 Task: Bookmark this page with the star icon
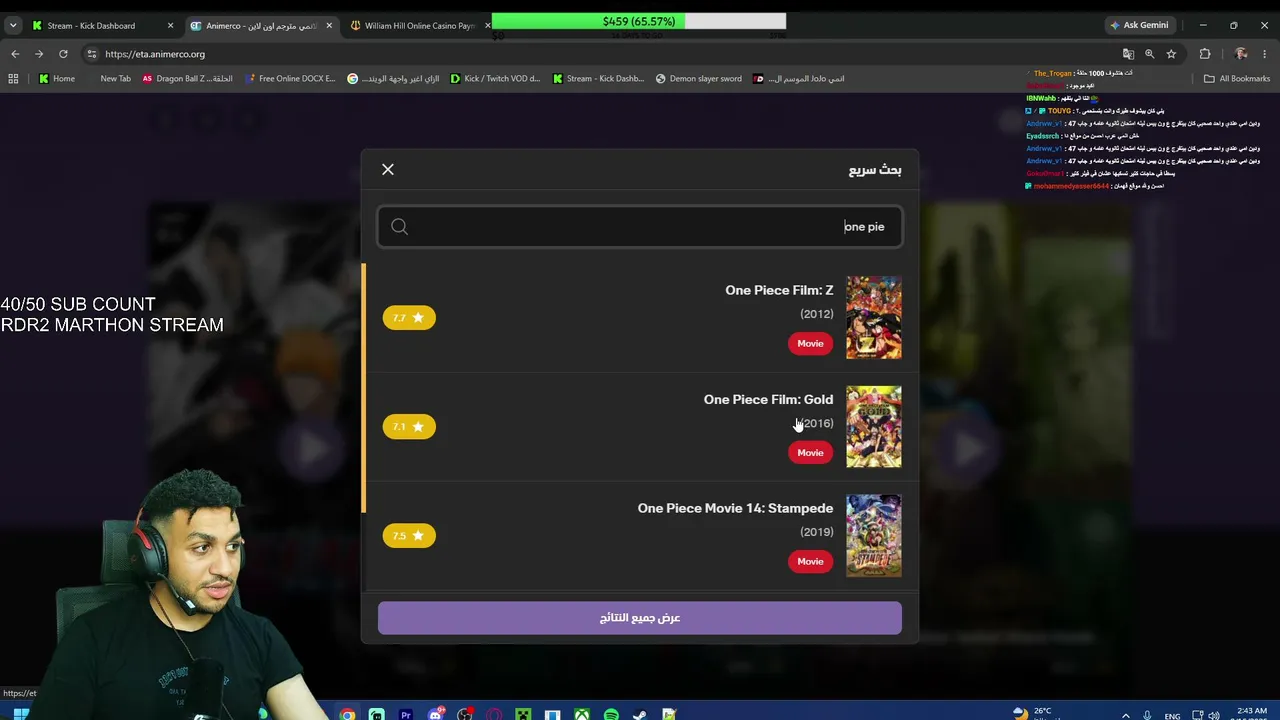point(1171,54)
